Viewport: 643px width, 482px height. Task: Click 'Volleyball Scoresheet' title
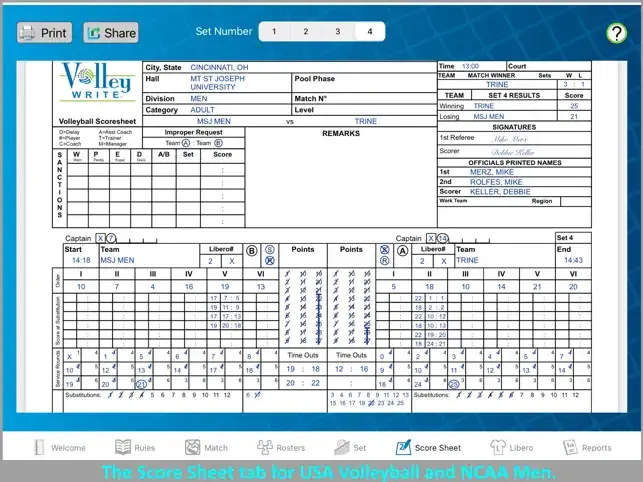97,121
